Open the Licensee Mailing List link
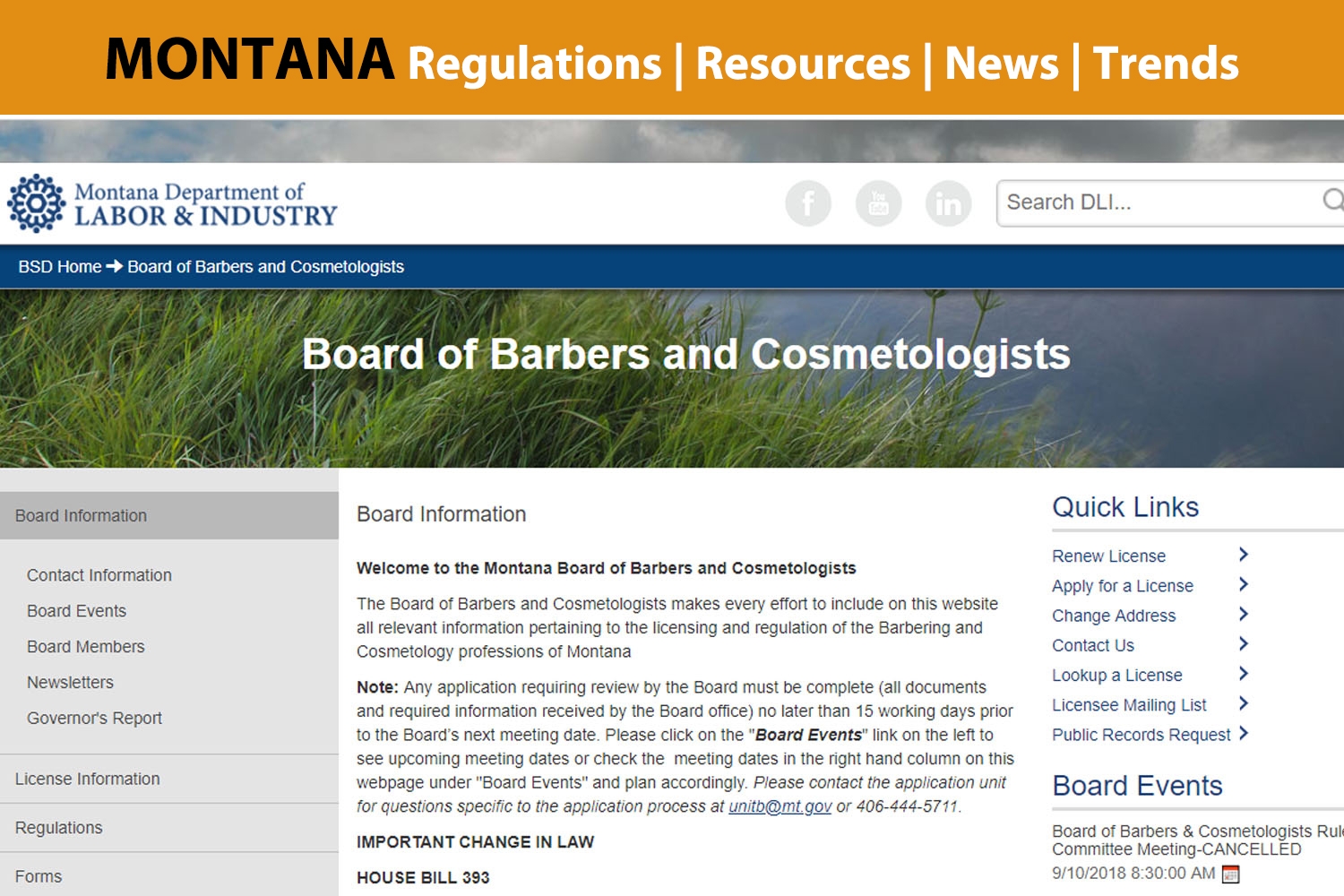This screenshot has width=1344, height=896. tap(1129, 705)
